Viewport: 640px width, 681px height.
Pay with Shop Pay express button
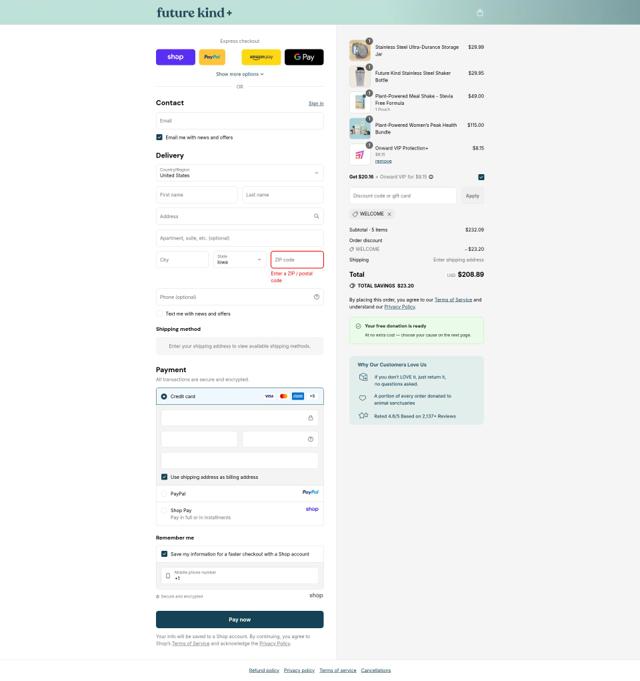(175, 57)
